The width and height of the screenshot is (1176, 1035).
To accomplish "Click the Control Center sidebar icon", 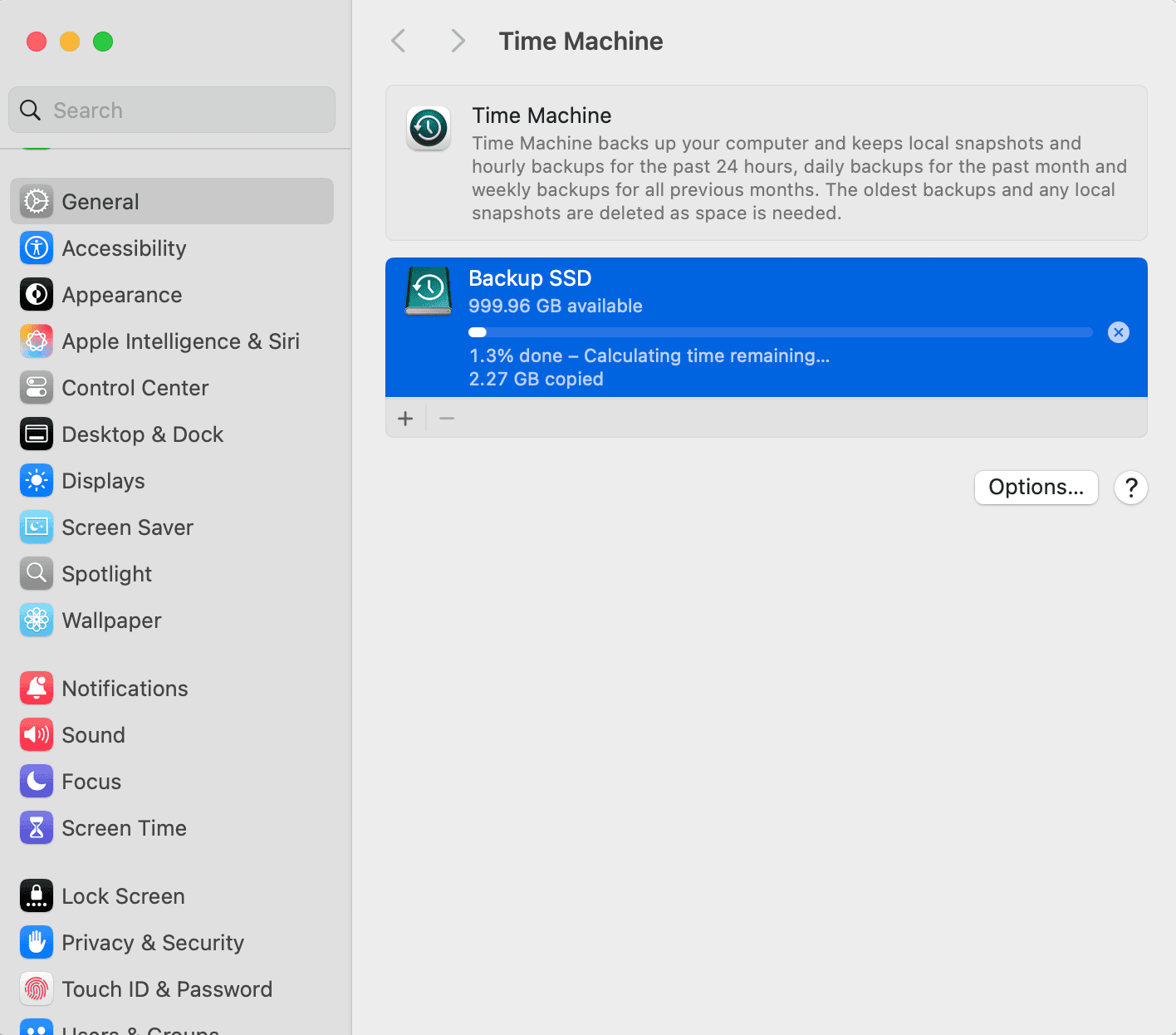I will click(x=37, y=387).
